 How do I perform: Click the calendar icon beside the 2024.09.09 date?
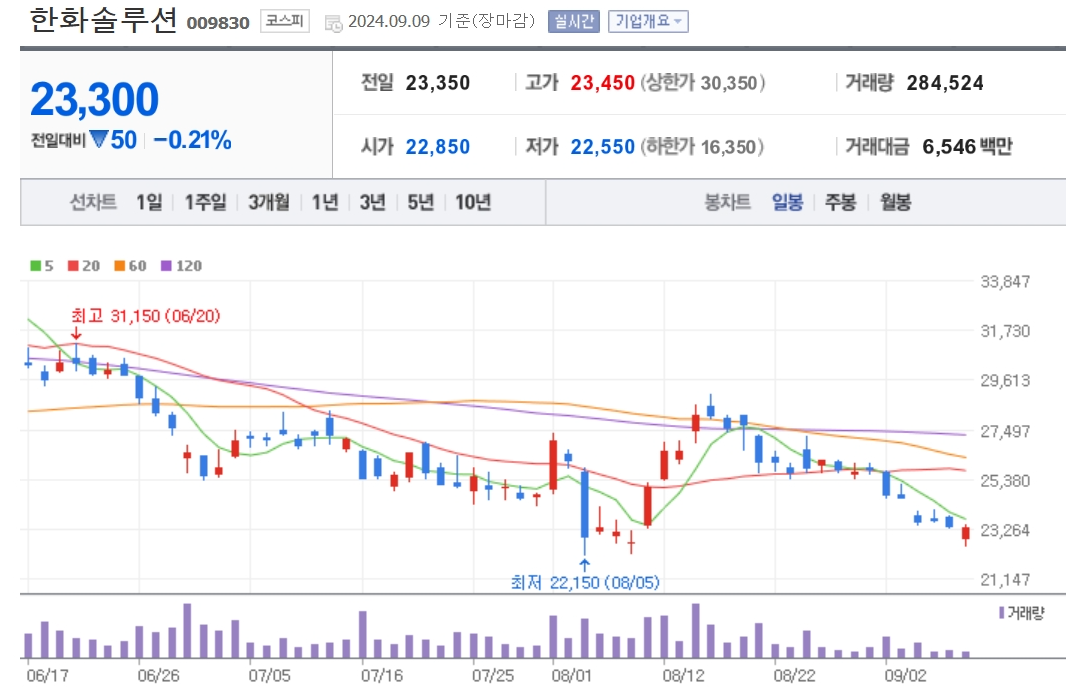point(333,23)
